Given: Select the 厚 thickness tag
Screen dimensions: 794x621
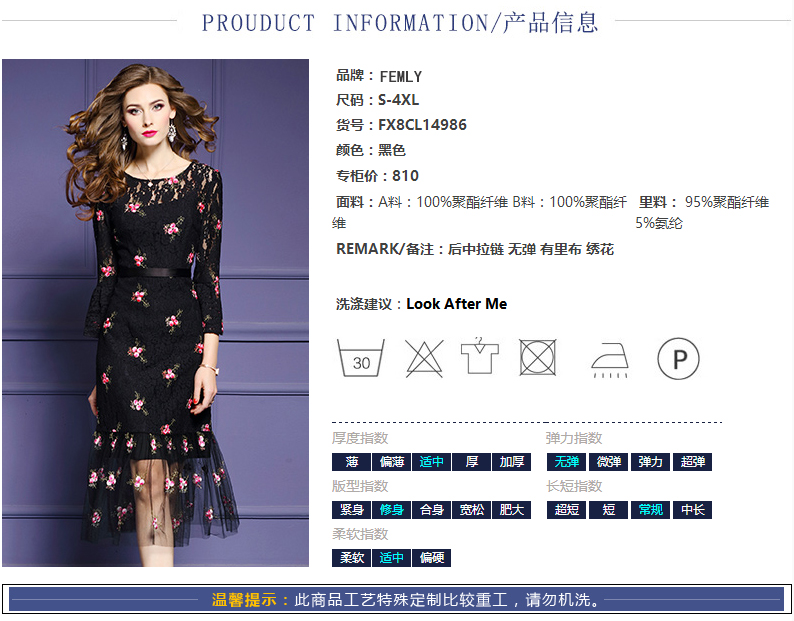Looking at the screenshot, I should 471,461.
